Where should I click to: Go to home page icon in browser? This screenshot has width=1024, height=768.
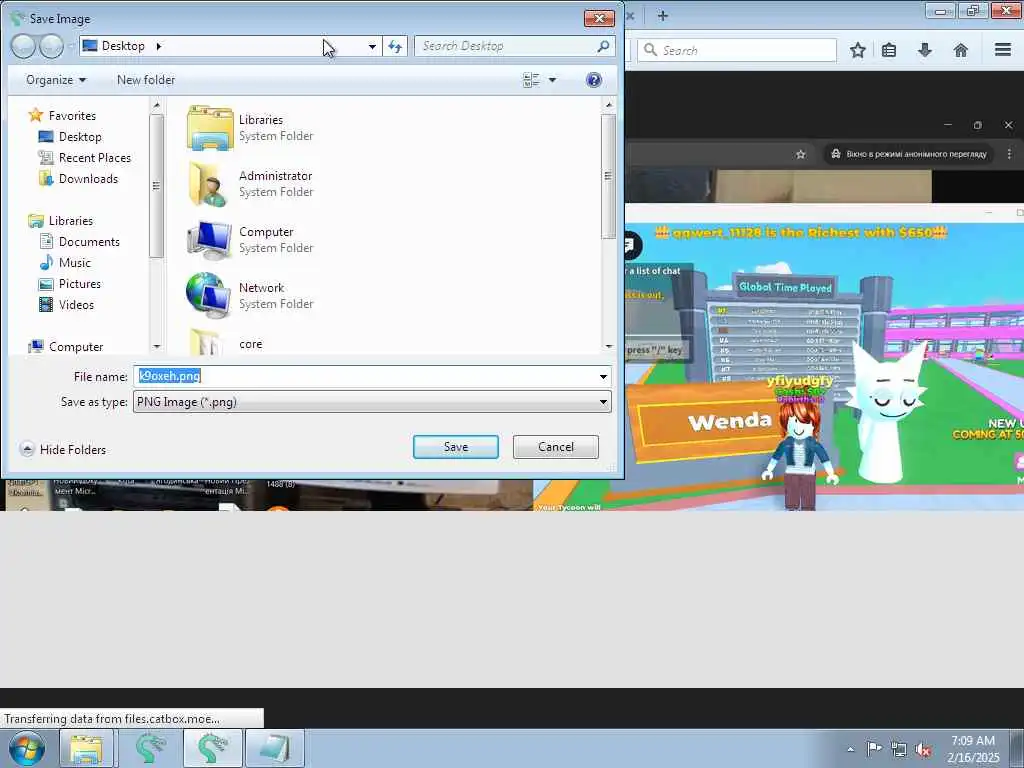pos(961,50)
